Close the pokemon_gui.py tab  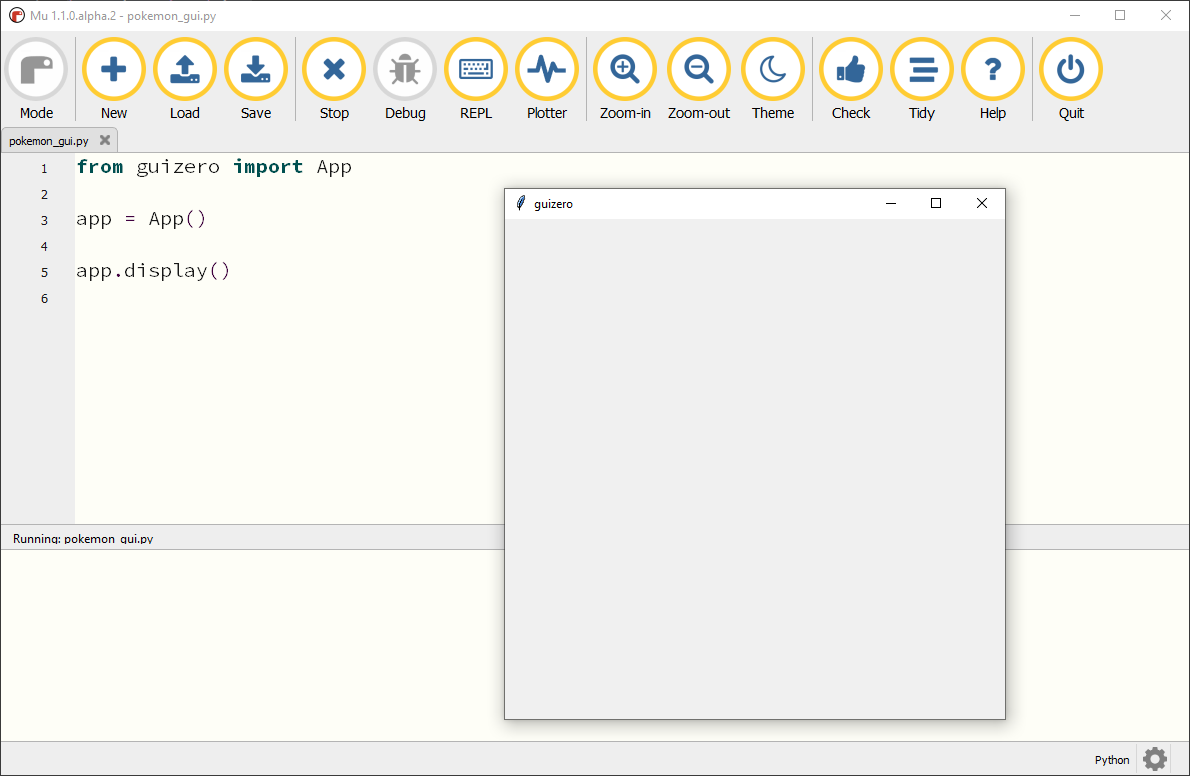105,140
